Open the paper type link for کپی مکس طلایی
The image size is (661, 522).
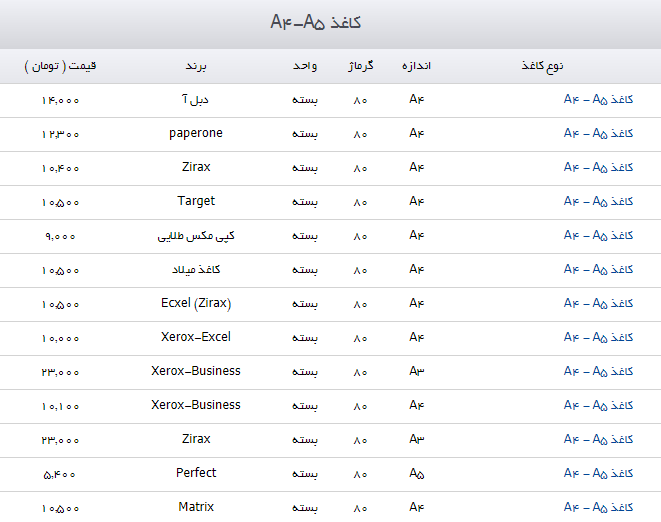coord(598,236)
